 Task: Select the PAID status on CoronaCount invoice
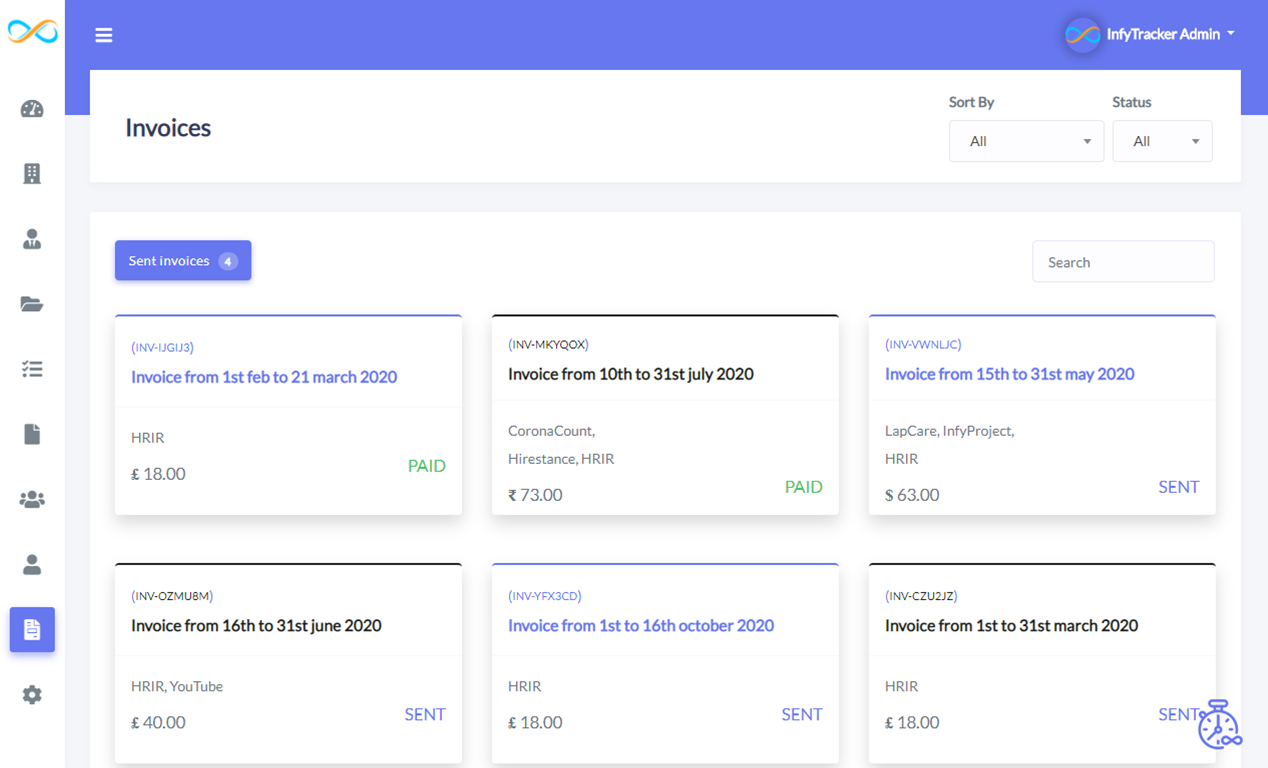point(803,486)
